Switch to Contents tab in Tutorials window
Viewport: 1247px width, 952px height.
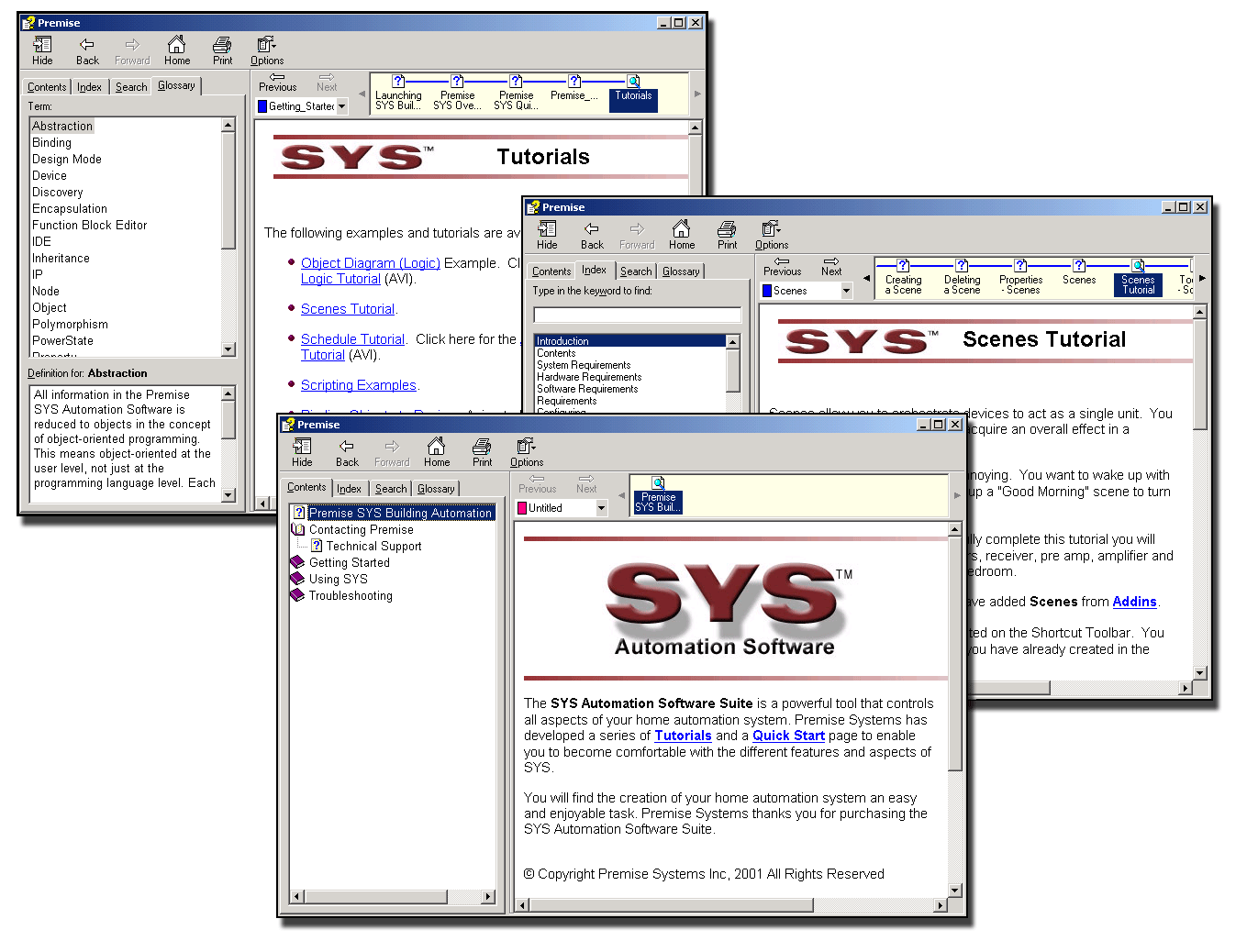(47, 87)
